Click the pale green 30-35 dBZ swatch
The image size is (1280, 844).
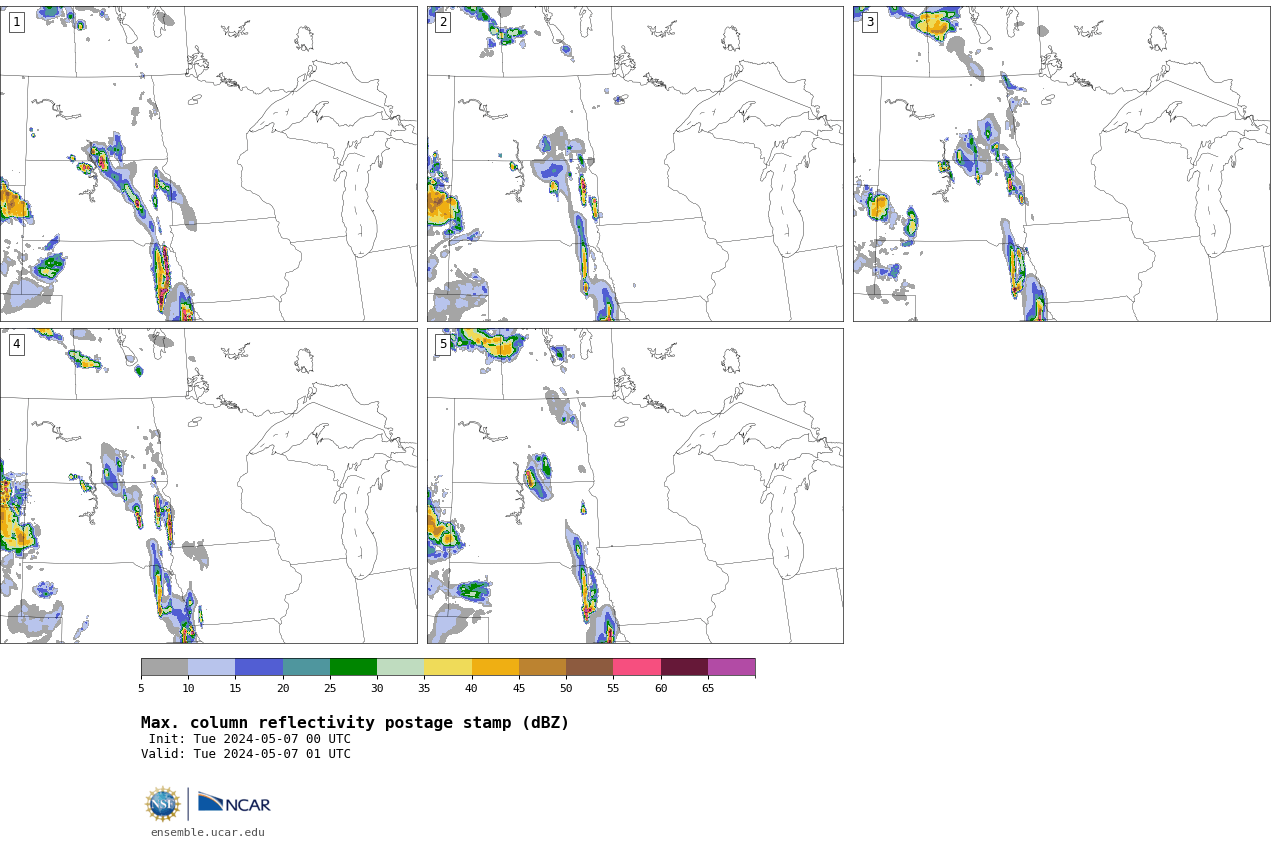pos(400,667)
